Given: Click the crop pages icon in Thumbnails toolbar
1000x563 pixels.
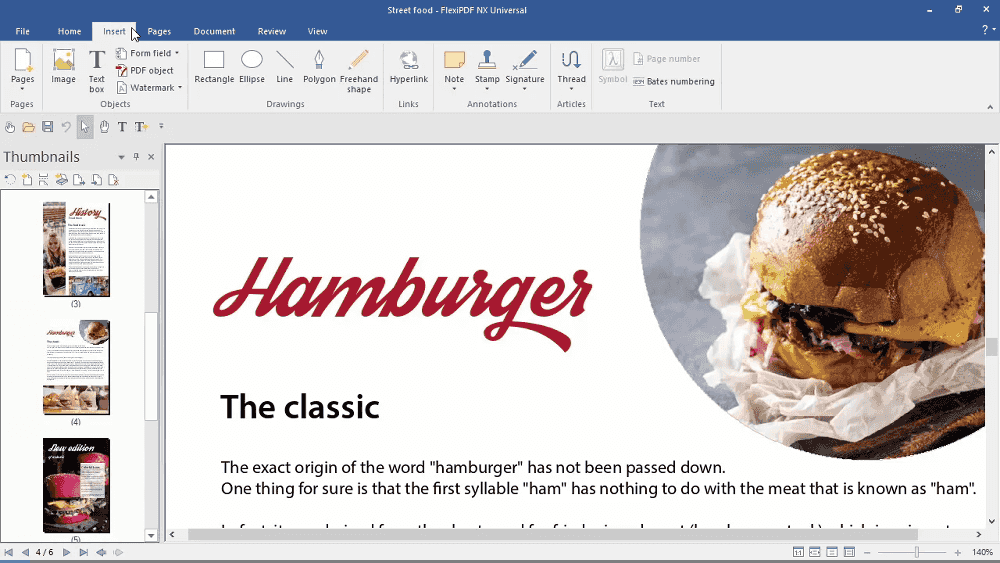Looking at the screenshot, I should point(43,180).
